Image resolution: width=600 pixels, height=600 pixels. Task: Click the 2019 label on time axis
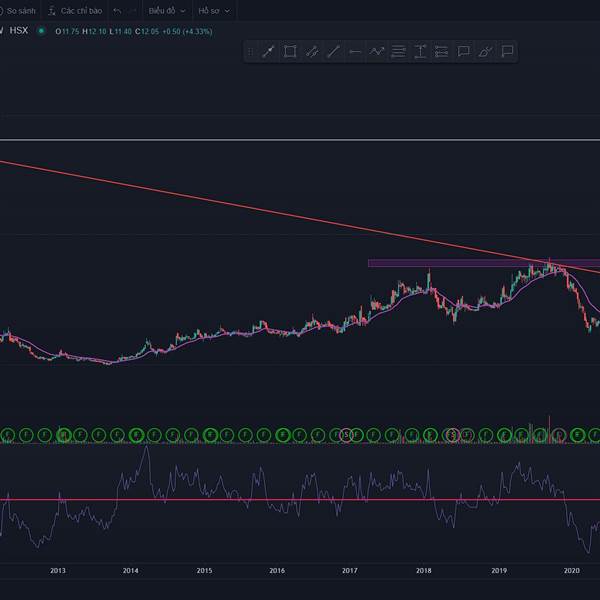click(x=499, y=571)
